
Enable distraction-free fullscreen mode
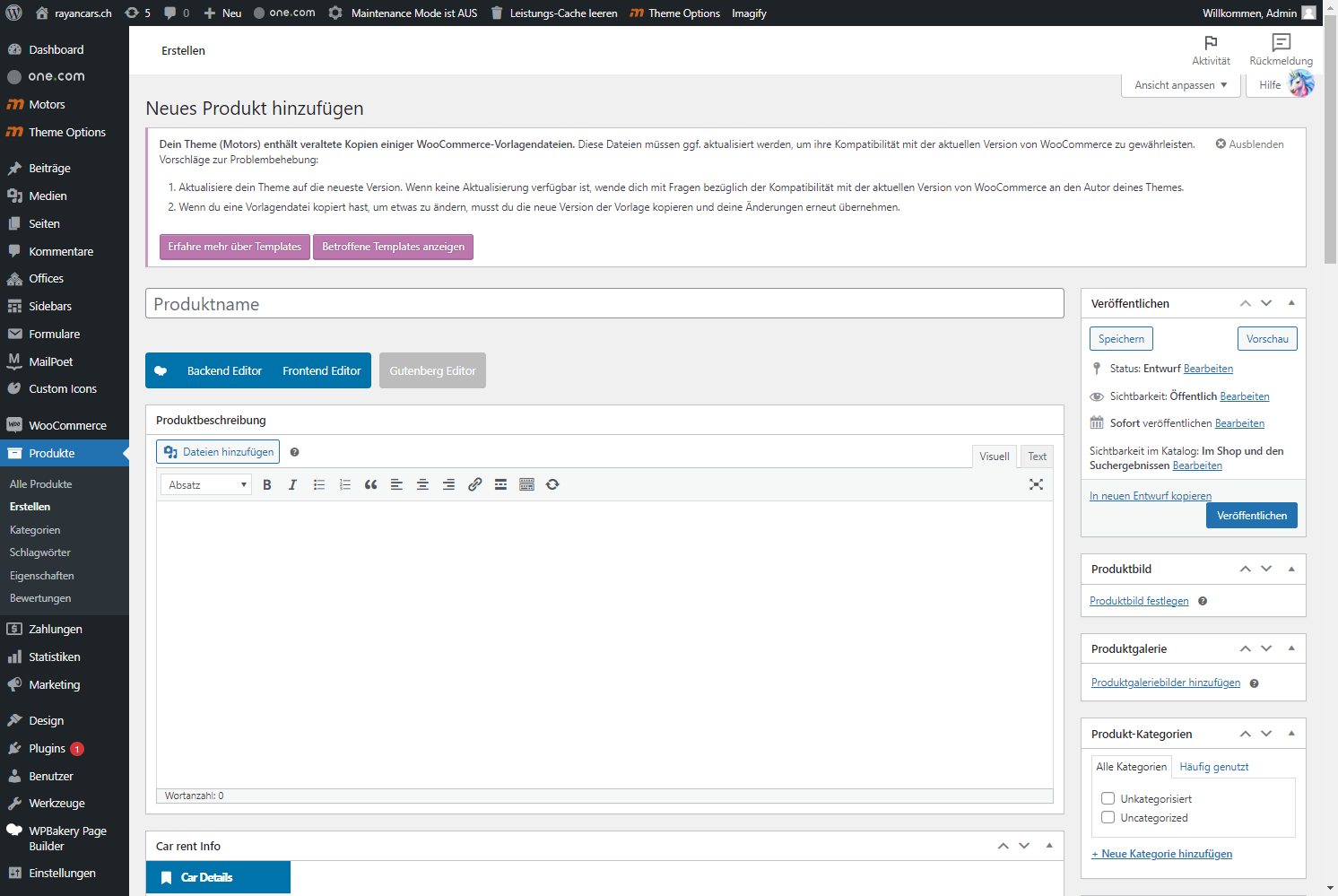pyautogui.click(x=1036, y=484)
